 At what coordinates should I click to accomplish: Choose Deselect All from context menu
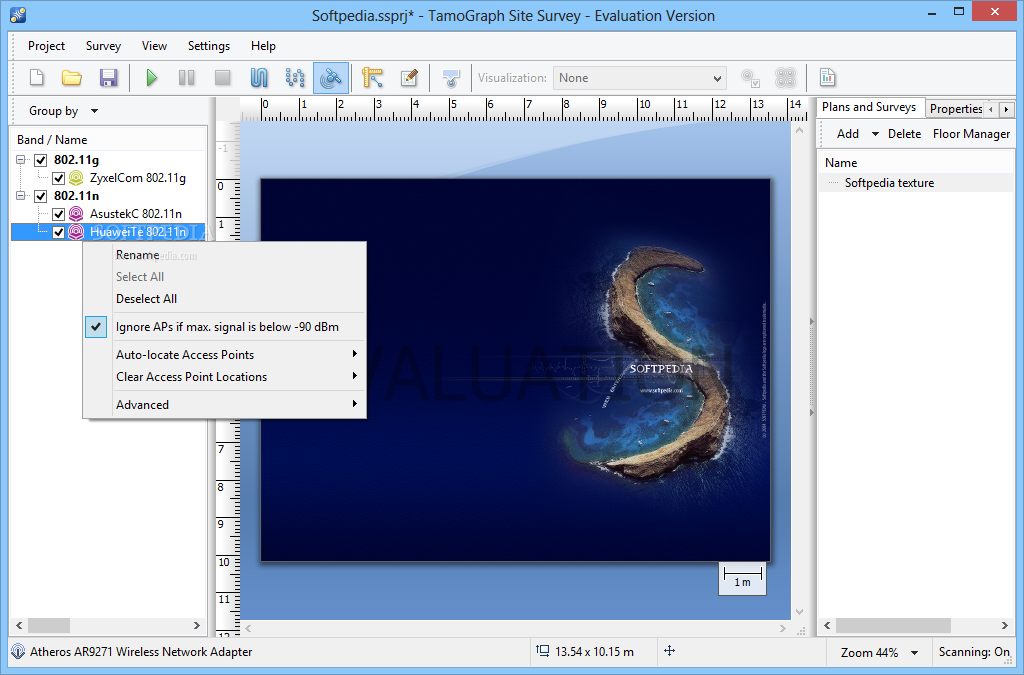pos(225,298)
